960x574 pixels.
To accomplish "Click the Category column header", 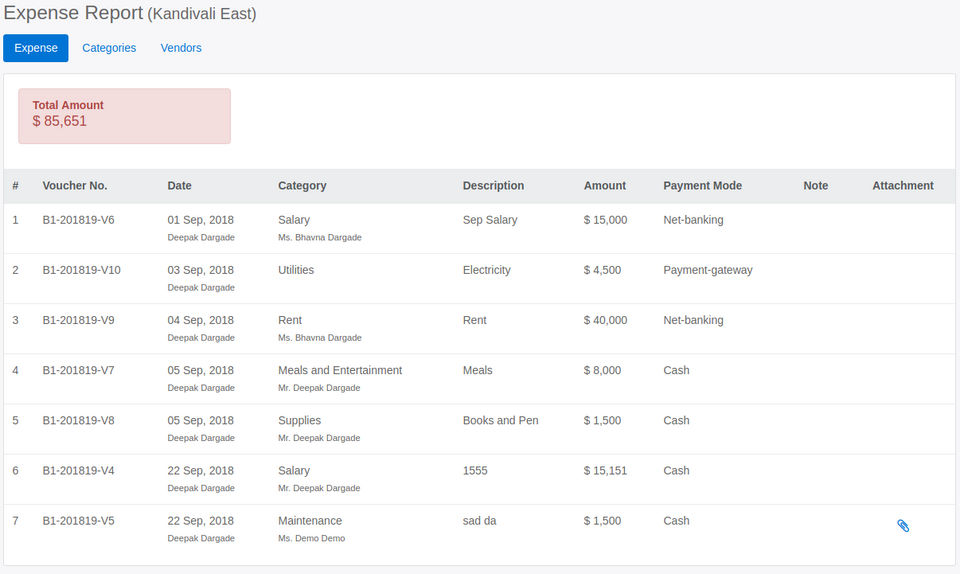I will [302, 186].
